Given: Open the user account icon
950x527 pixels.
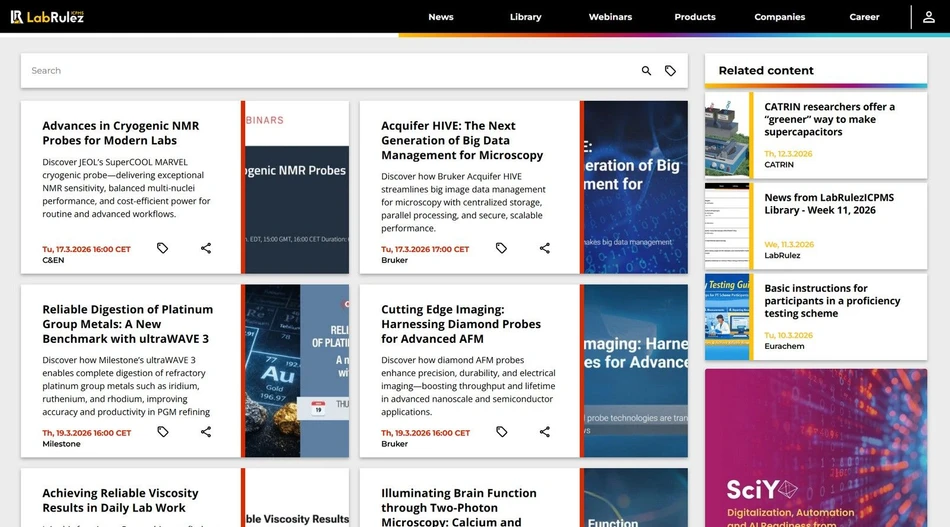Looking at the screenshot, I should click(x=929, y=17).
